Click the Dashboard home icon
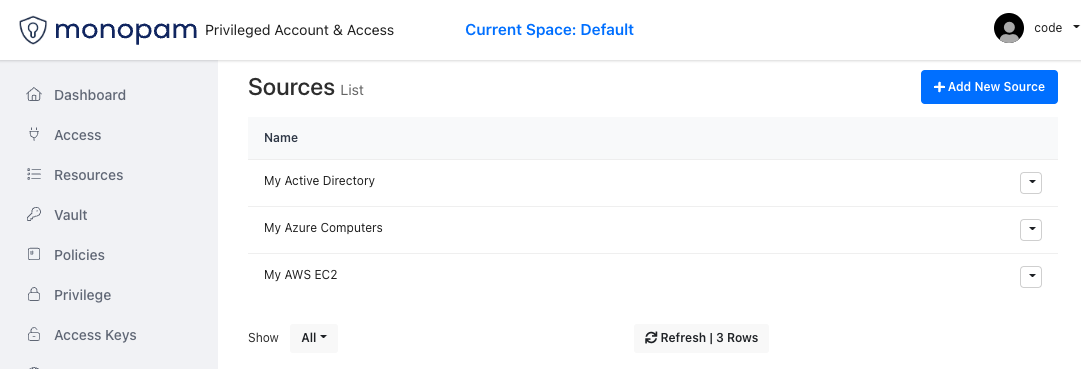1081x369 pixels. click(33, 95)
